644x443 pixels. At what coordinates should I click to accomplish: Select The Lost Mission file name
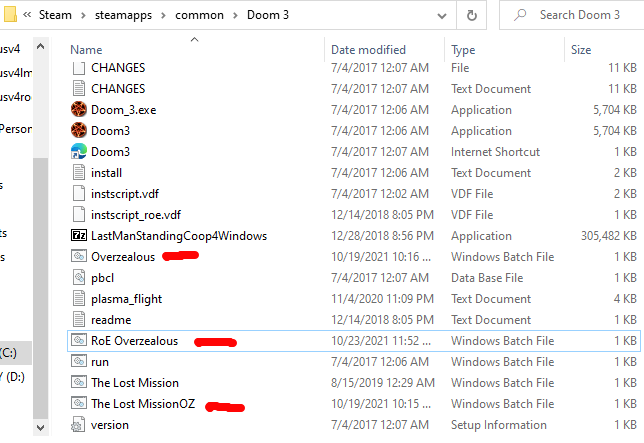tap(135, 383)
